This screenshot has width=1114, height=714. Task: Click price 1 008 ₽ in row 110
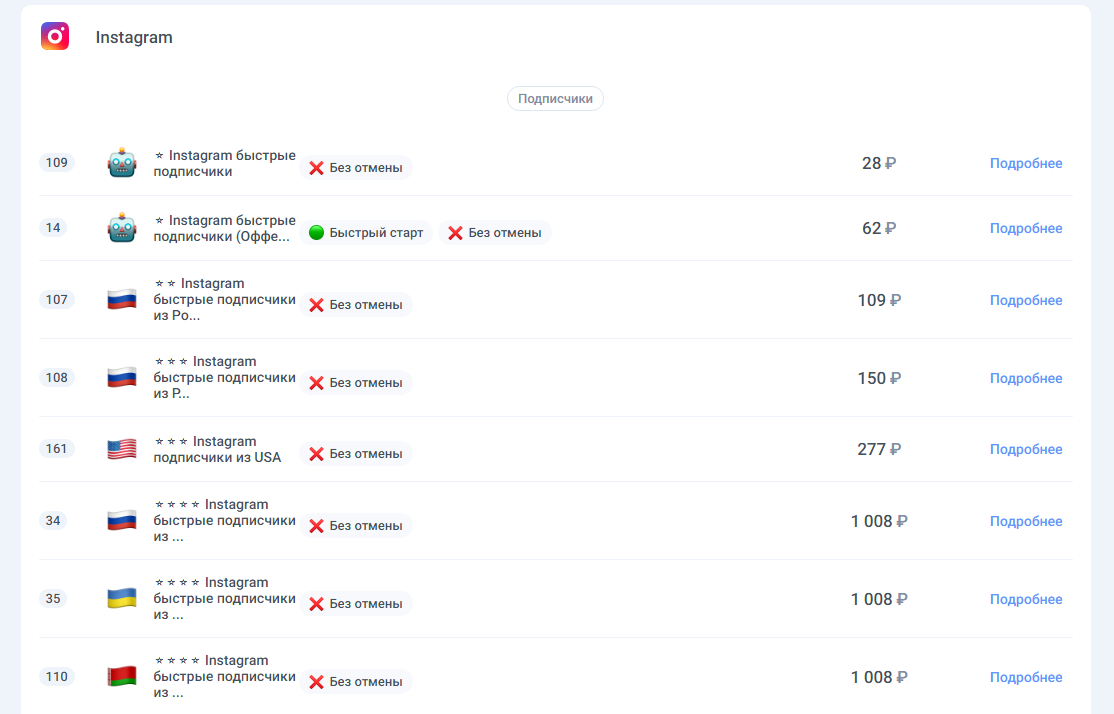click(879, 678)
